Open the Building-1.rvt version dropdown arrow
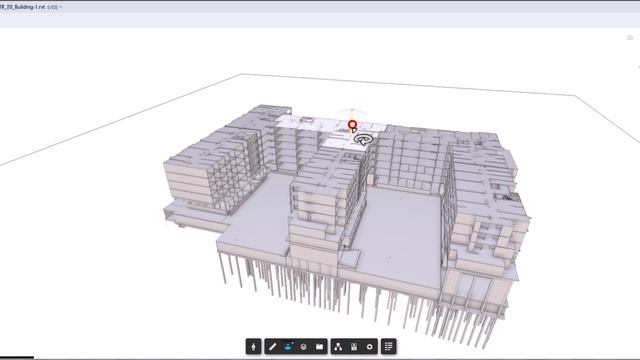The width and height of the screenshot is (640, 360). (61, 7)
